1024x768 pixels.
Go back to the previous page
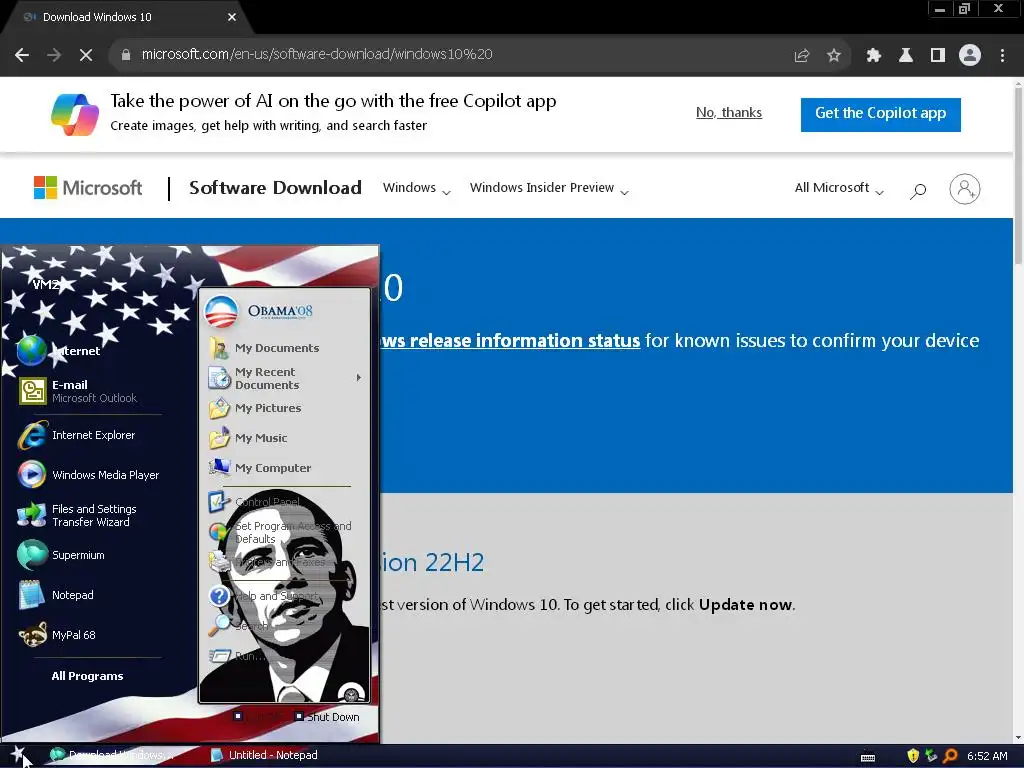point(22,55)
